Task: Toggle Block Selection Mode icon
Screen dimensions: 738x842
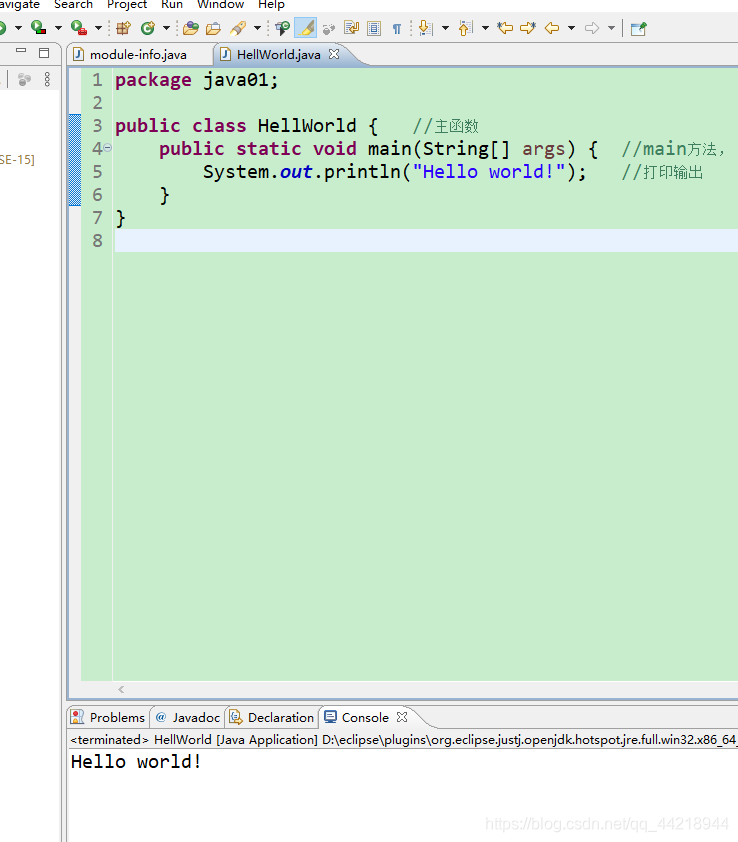Action: click(x=374, y=28)
